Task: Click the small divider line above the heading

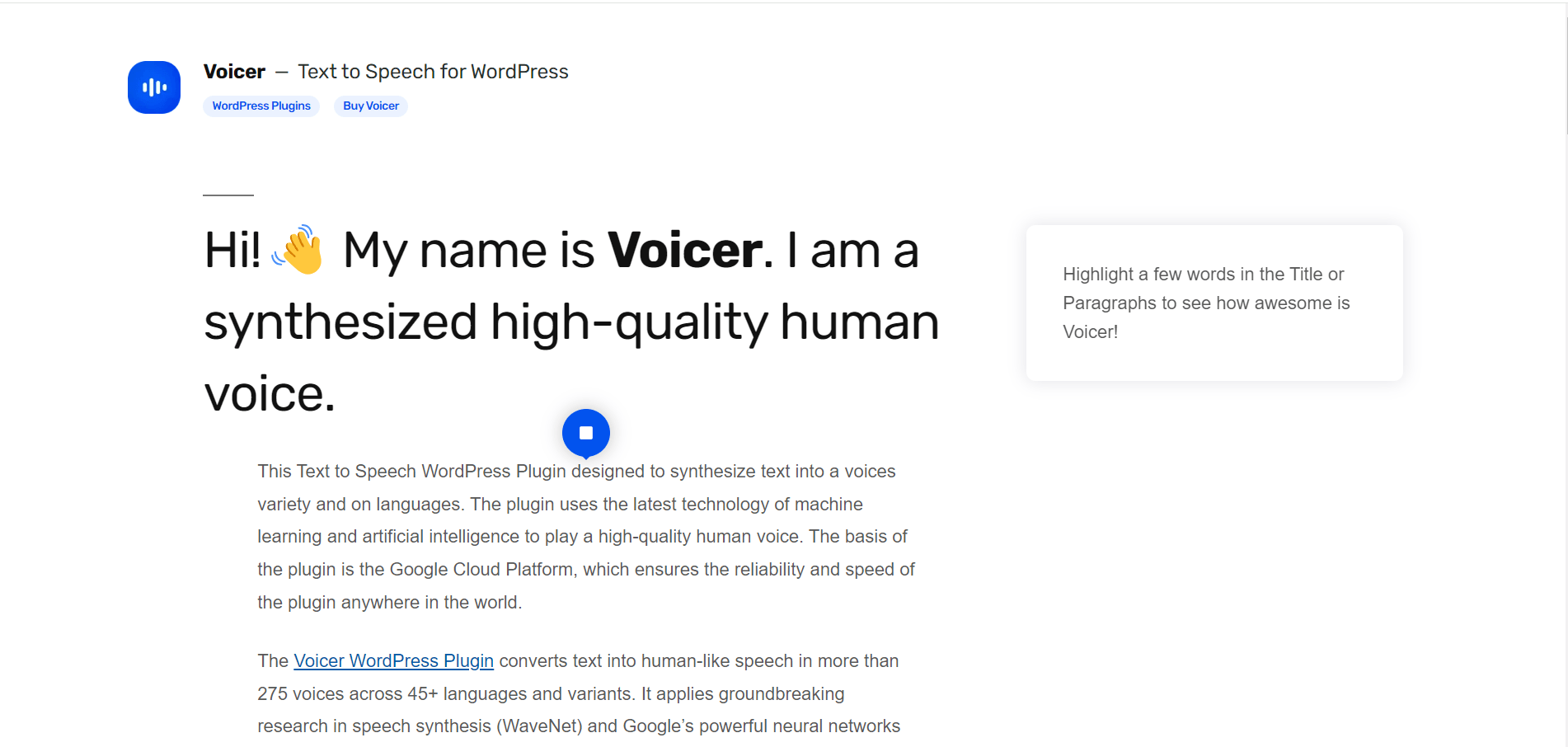Action: click(227, 195)
